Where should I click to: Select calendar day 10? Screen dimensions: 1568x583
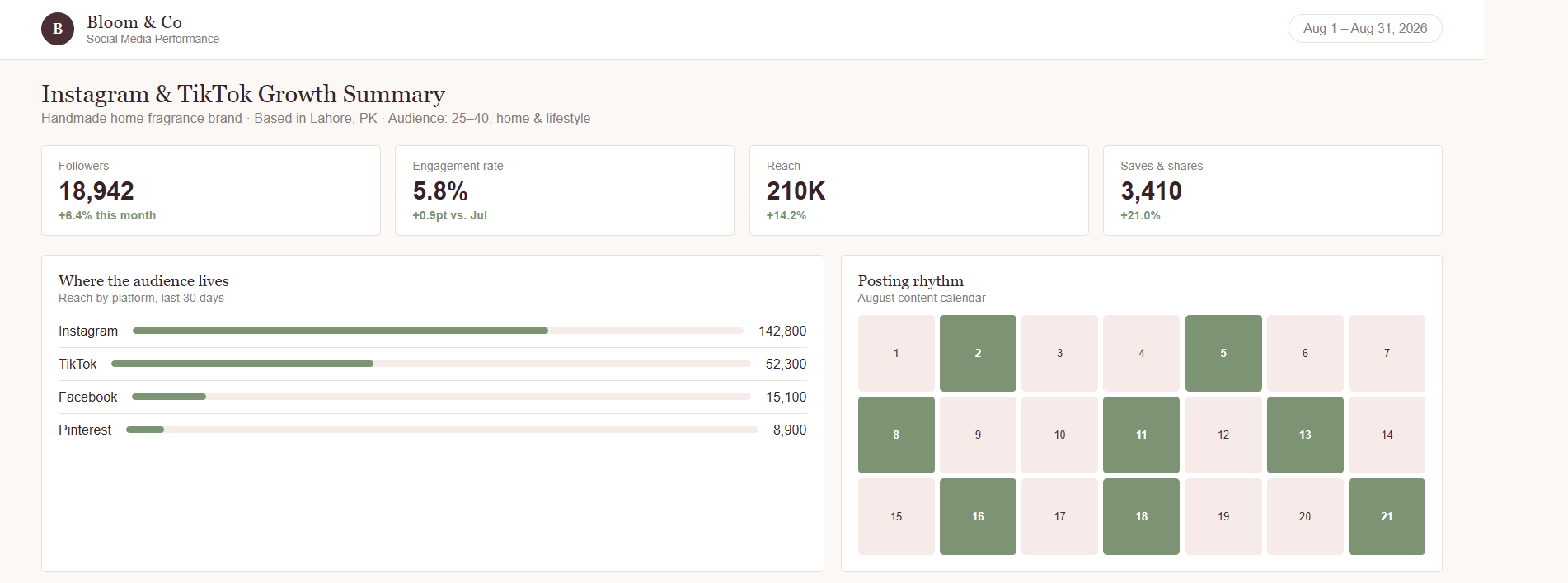[x=1059, y=435]
